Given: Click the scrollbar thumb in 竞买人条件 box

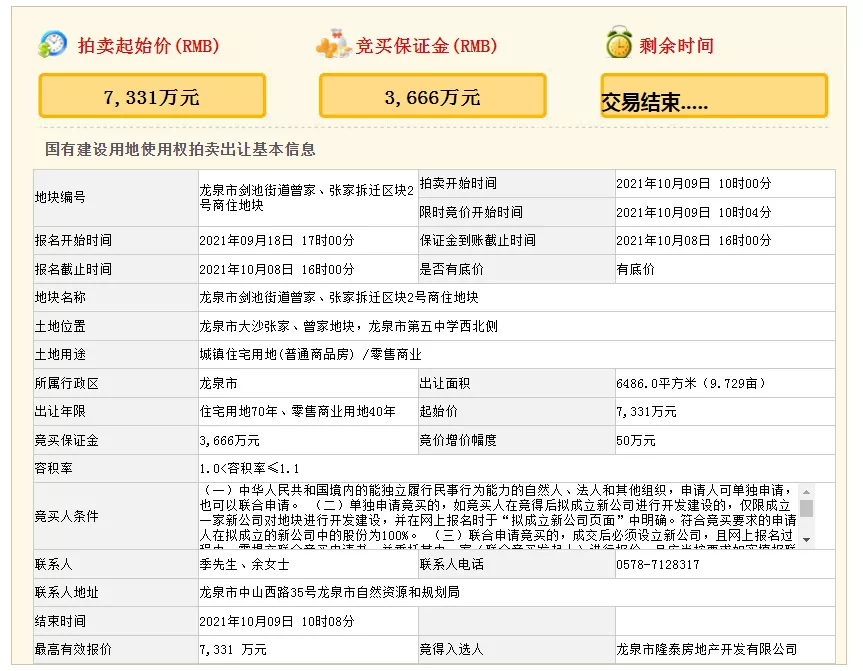Looking at the screenshot, I should click(806, 508).
